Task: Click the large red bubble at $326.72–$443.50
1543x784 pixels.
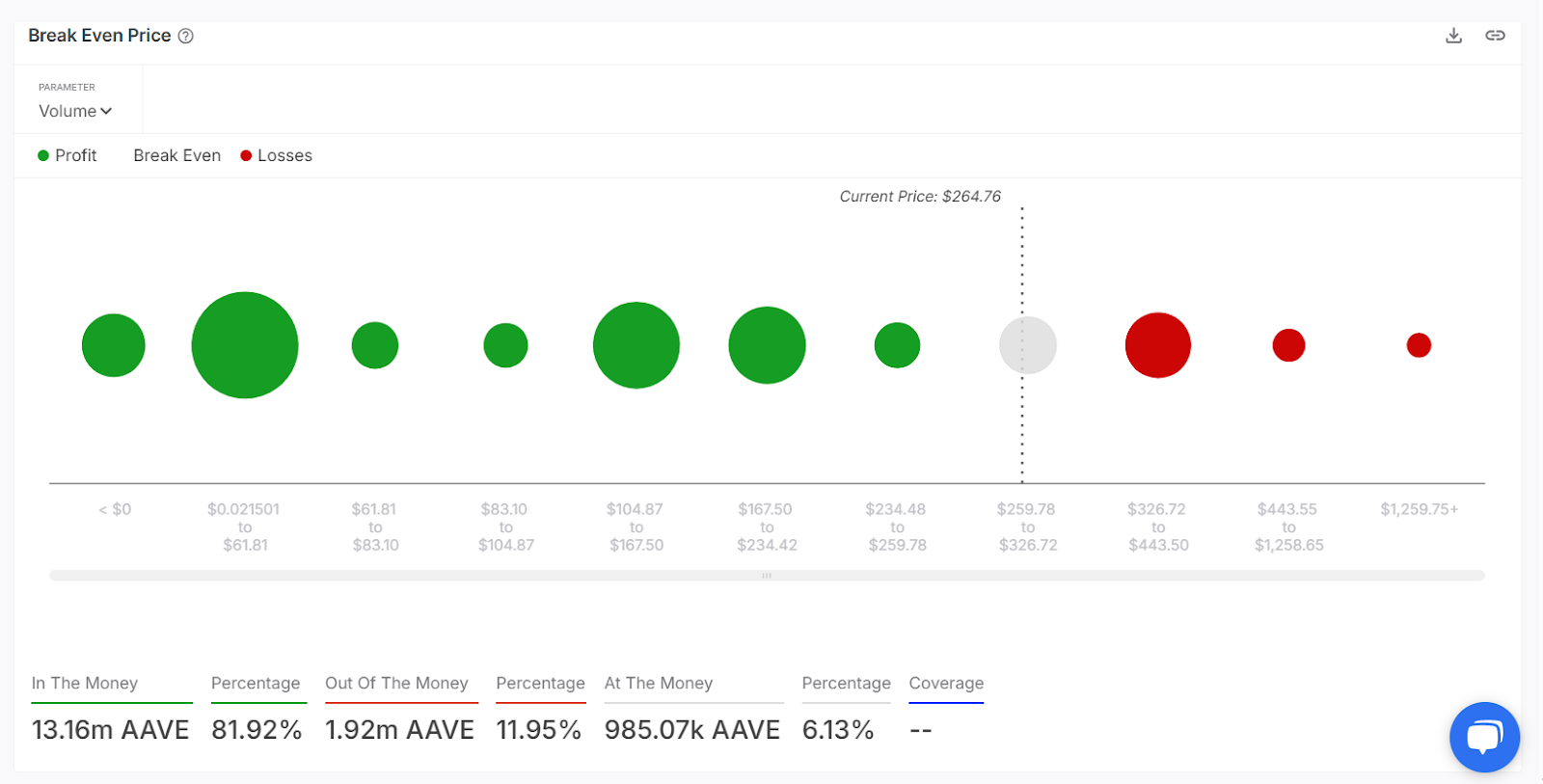Action: click(1158, 345)
